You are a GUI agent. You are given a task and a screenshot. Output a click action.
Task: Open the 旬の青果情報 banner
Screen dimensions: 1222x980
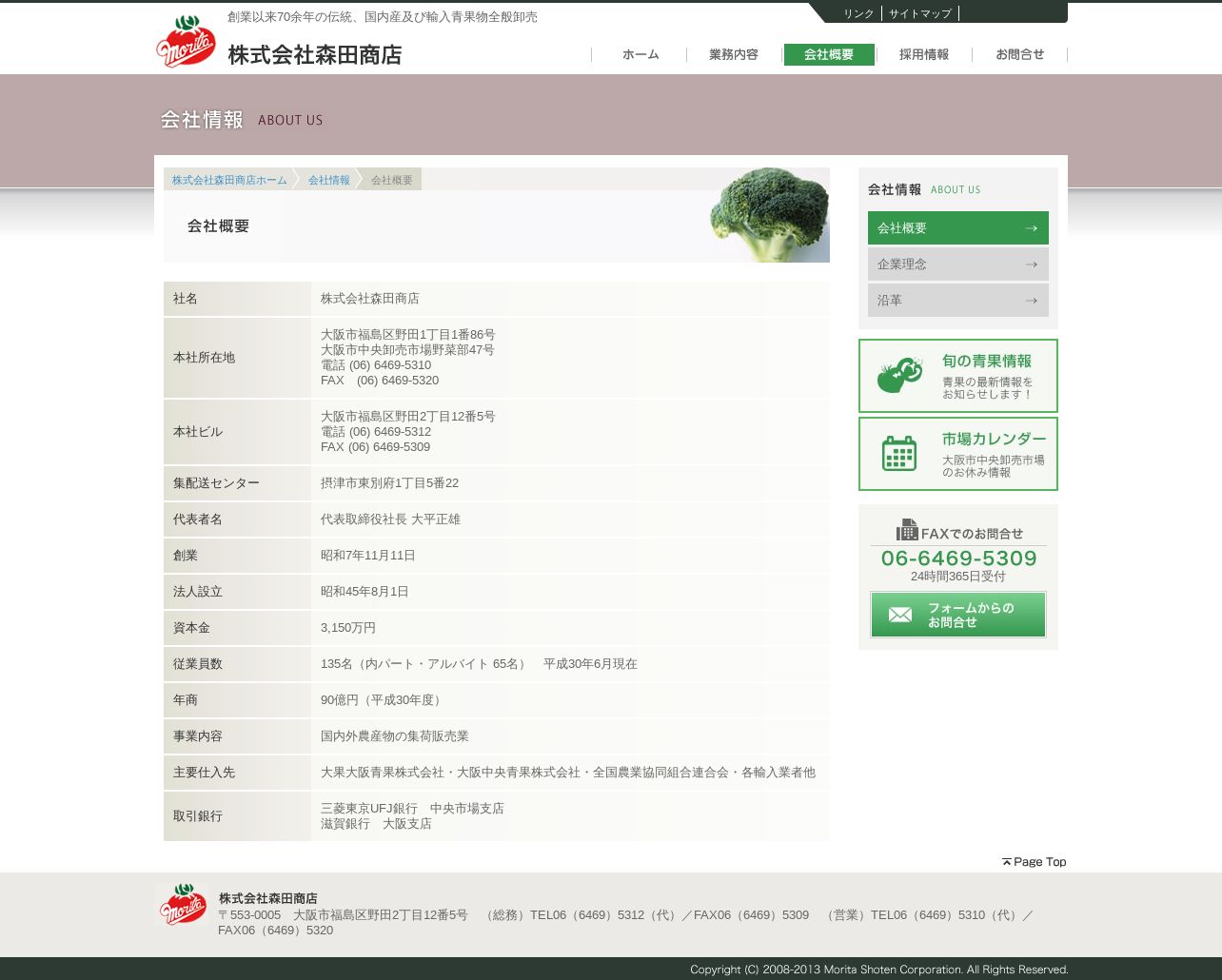click(958, 376)
